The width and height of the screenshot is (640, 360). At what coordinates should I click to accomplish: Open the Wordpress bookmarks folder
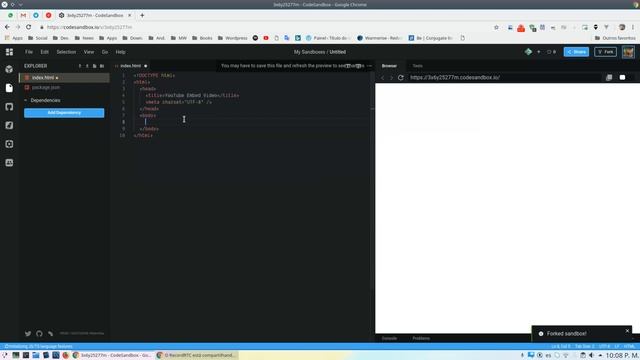point(233,38)
